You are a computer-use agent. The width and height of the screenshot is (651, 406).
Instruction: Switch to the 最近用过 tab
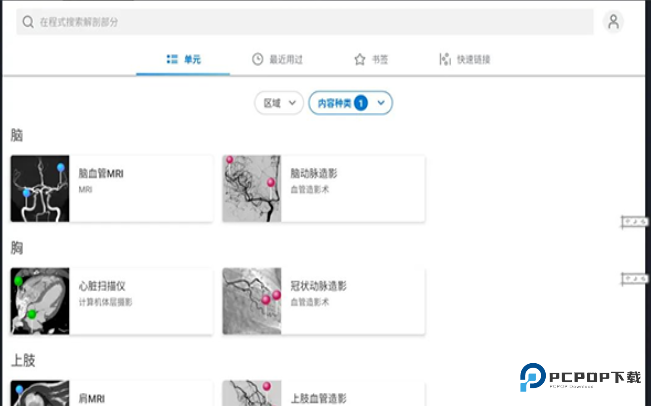(277, 59)
